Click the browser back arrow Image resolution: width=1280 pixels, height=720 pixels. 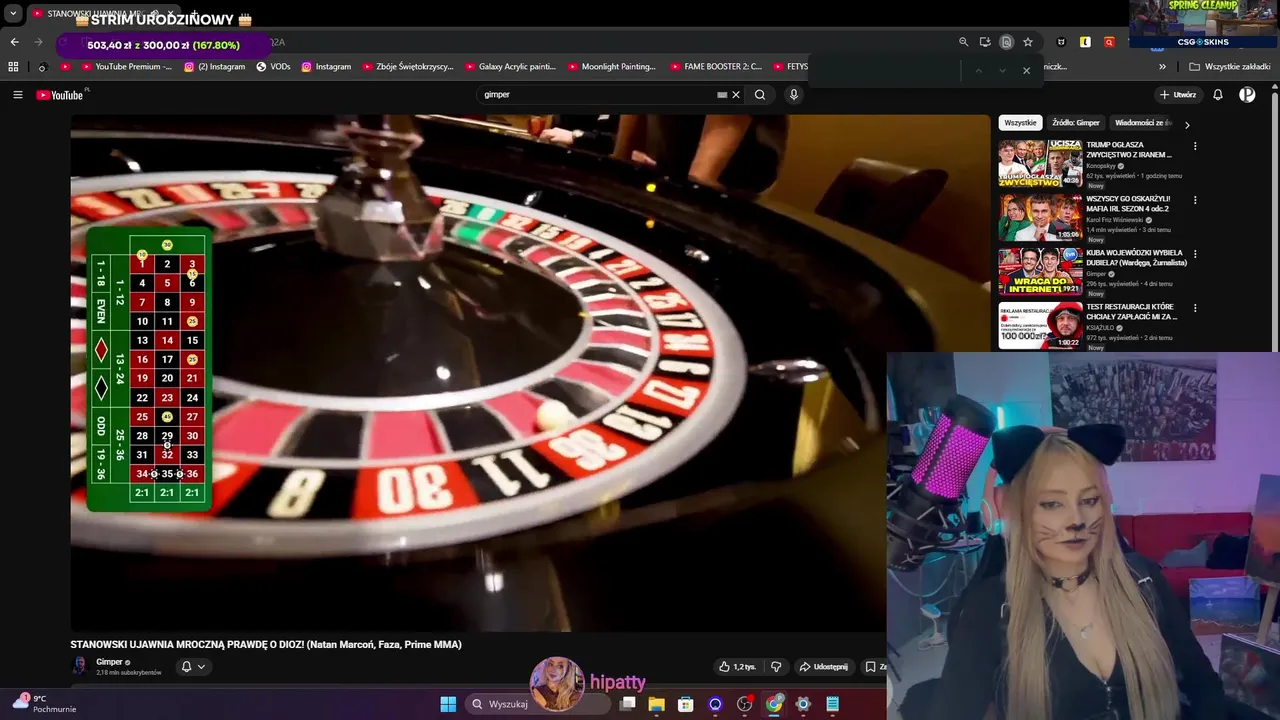pyautogui.click(x=14, y=42)
